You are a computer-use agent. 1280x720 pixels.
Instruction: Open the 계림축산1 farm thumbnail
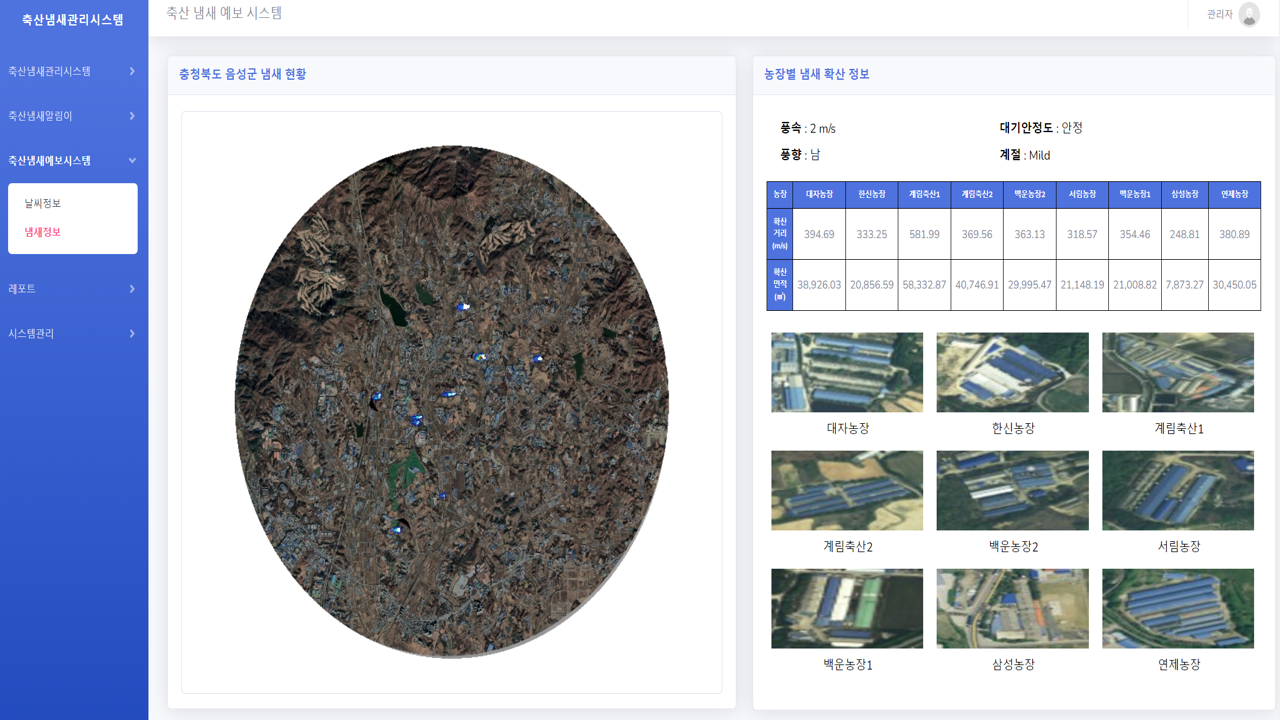coord(1178,372)
